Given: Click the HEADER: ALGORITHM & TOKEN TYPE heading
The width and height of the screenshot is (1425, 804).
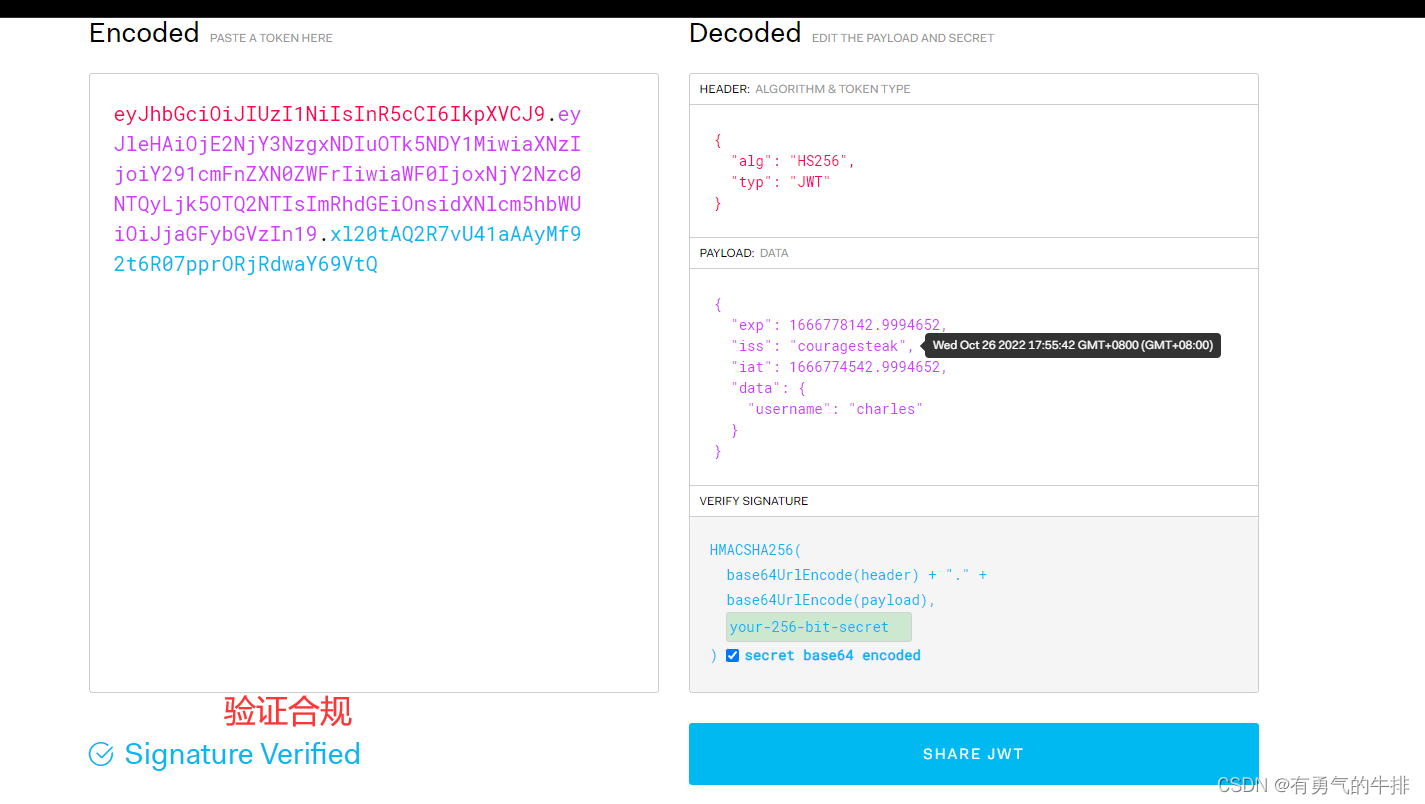Looking at the screenshot, I should tap(805, 89).
